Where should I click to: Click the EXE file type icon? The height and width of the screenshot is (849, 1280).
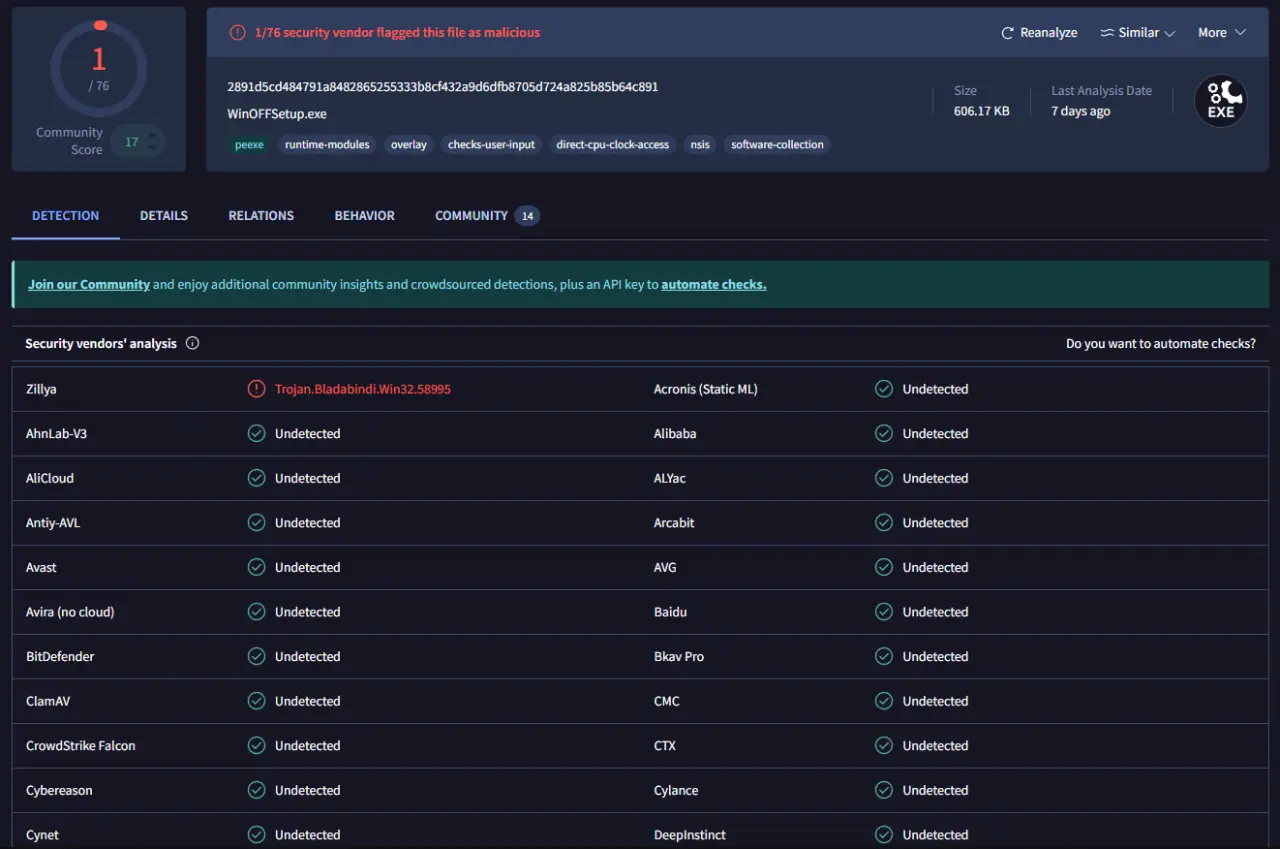(1221, 101)
